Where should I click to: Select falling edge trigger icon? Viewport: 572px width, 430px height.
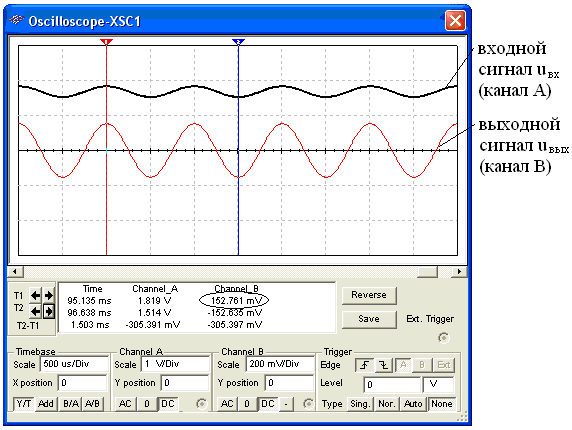[x=384, y=365]
